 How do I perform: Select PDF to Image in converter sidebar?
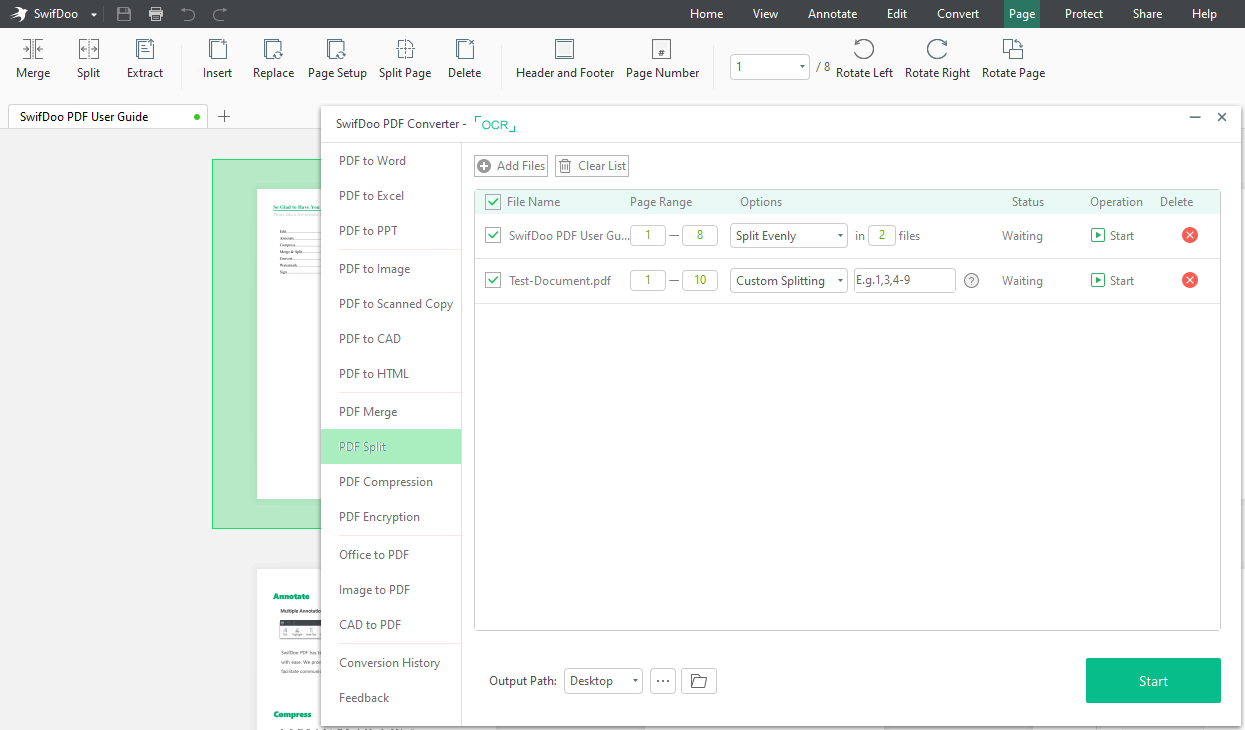(x=391, y=269)
